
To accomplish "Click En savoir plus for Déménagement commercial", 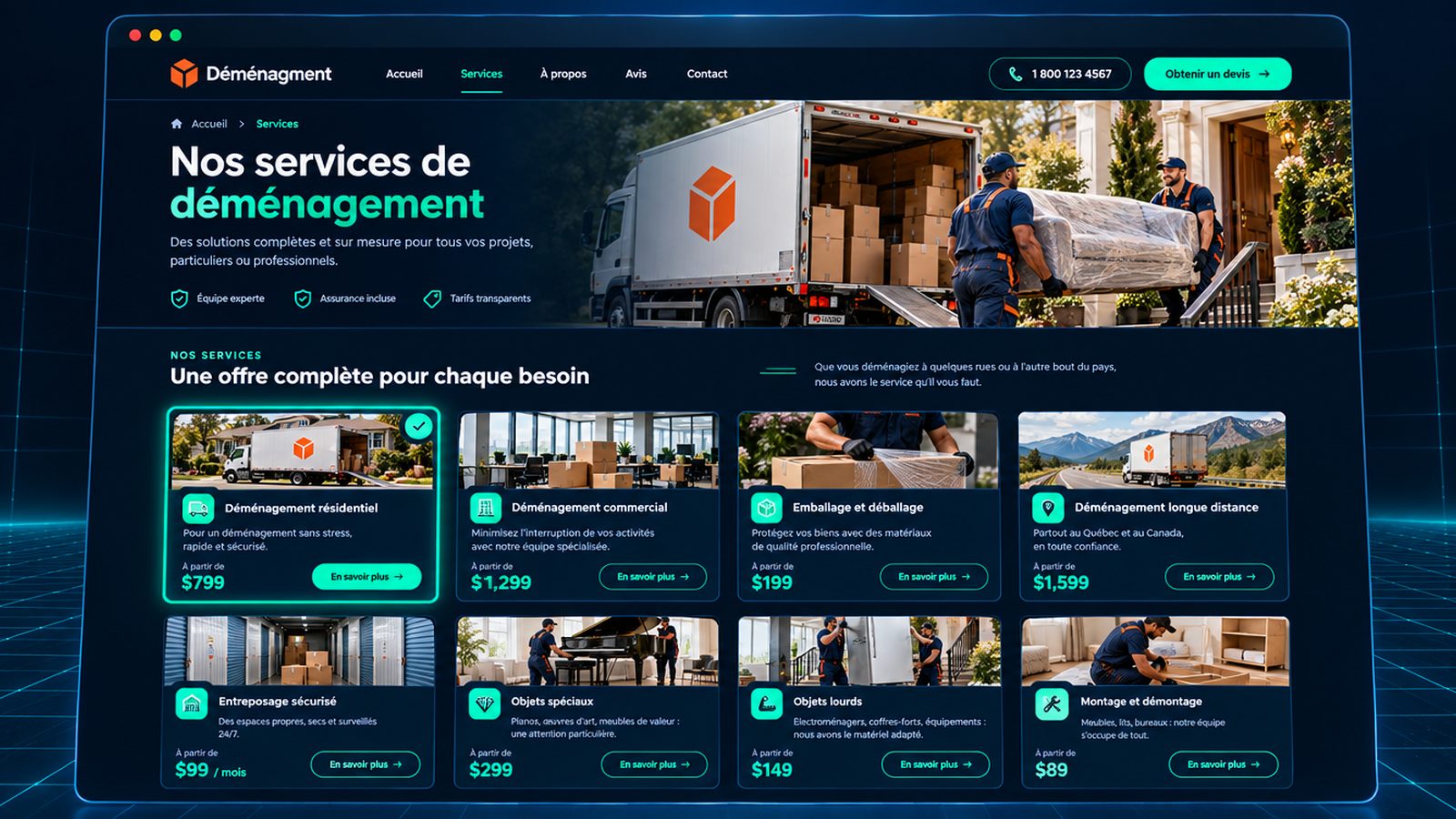I will [x=652, y=577].
